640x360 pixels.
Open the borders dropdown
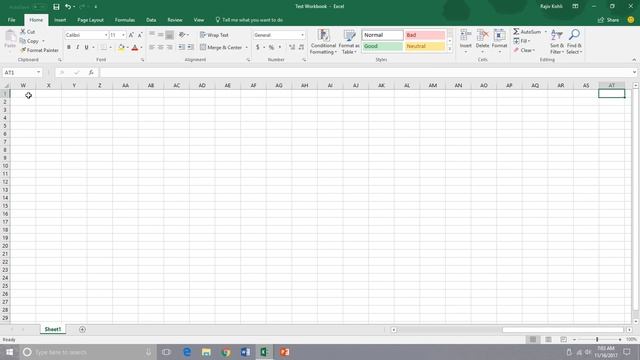point(110,48)
